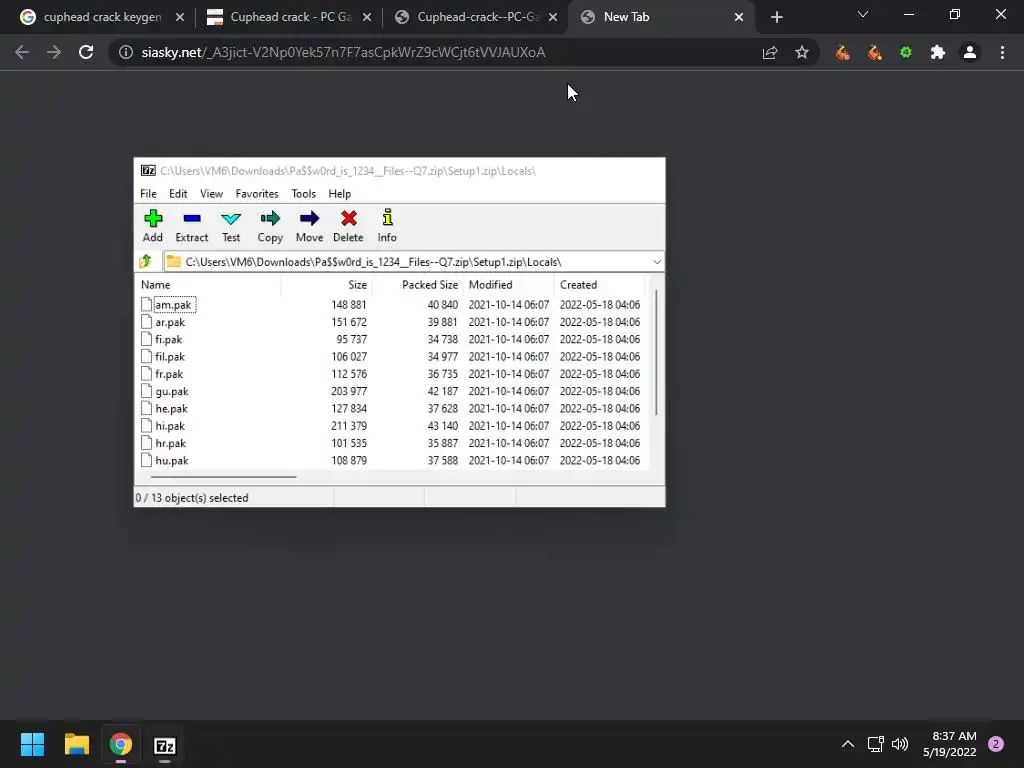Click the vertical scrollbar in file list
This screenshot has width=1024, height=768.
[656, 353]
